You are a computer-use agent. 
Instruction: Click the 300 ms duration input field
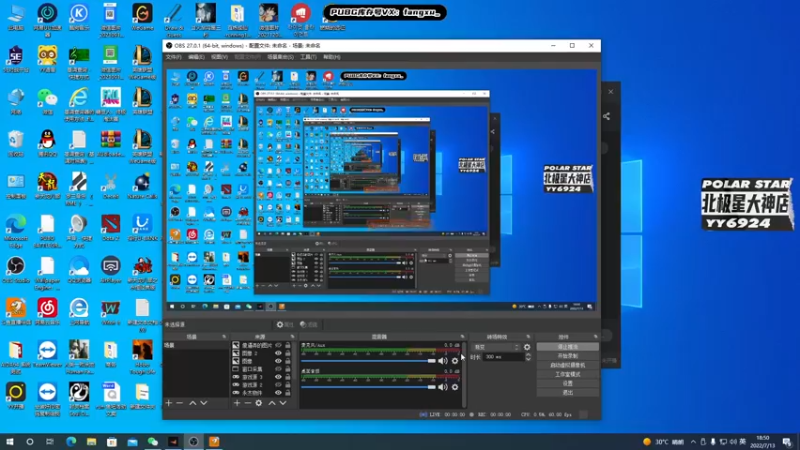pos(504,357)
